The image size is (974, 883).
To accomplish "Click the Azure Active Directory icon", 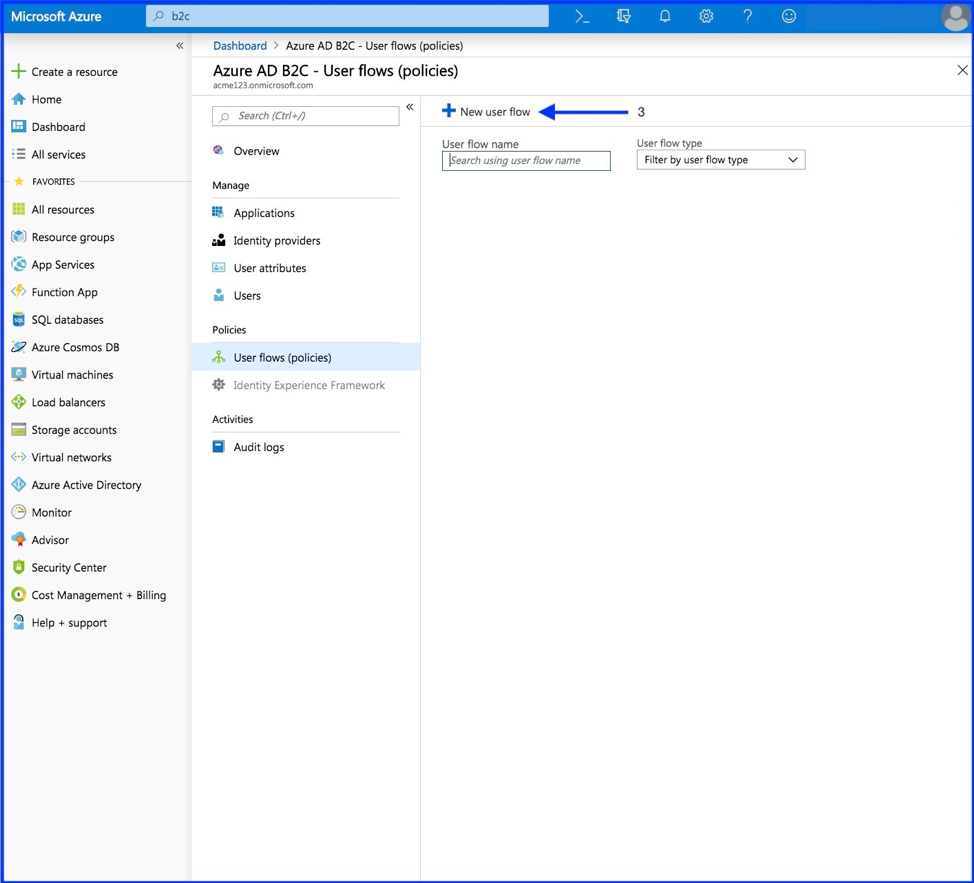I will click(x=19, y=484).
